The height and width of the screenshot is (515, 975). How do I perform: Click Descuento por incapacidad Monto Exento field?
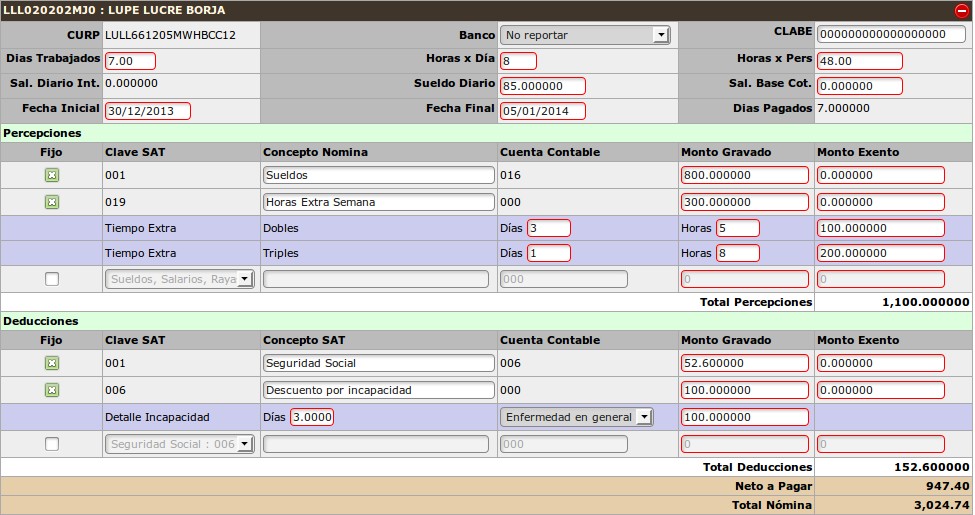click(880, 390)
